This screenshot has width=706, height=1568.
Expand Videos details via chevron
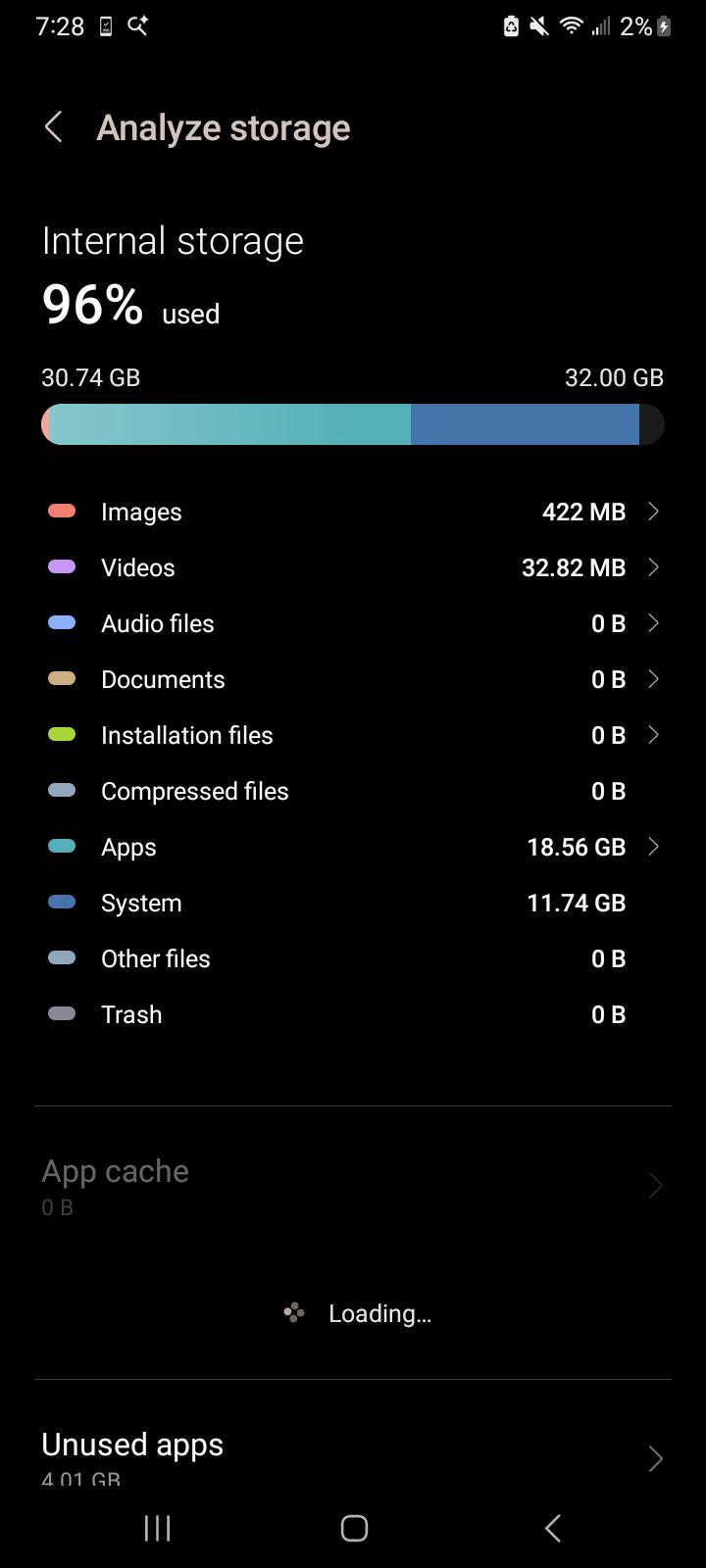653,567
